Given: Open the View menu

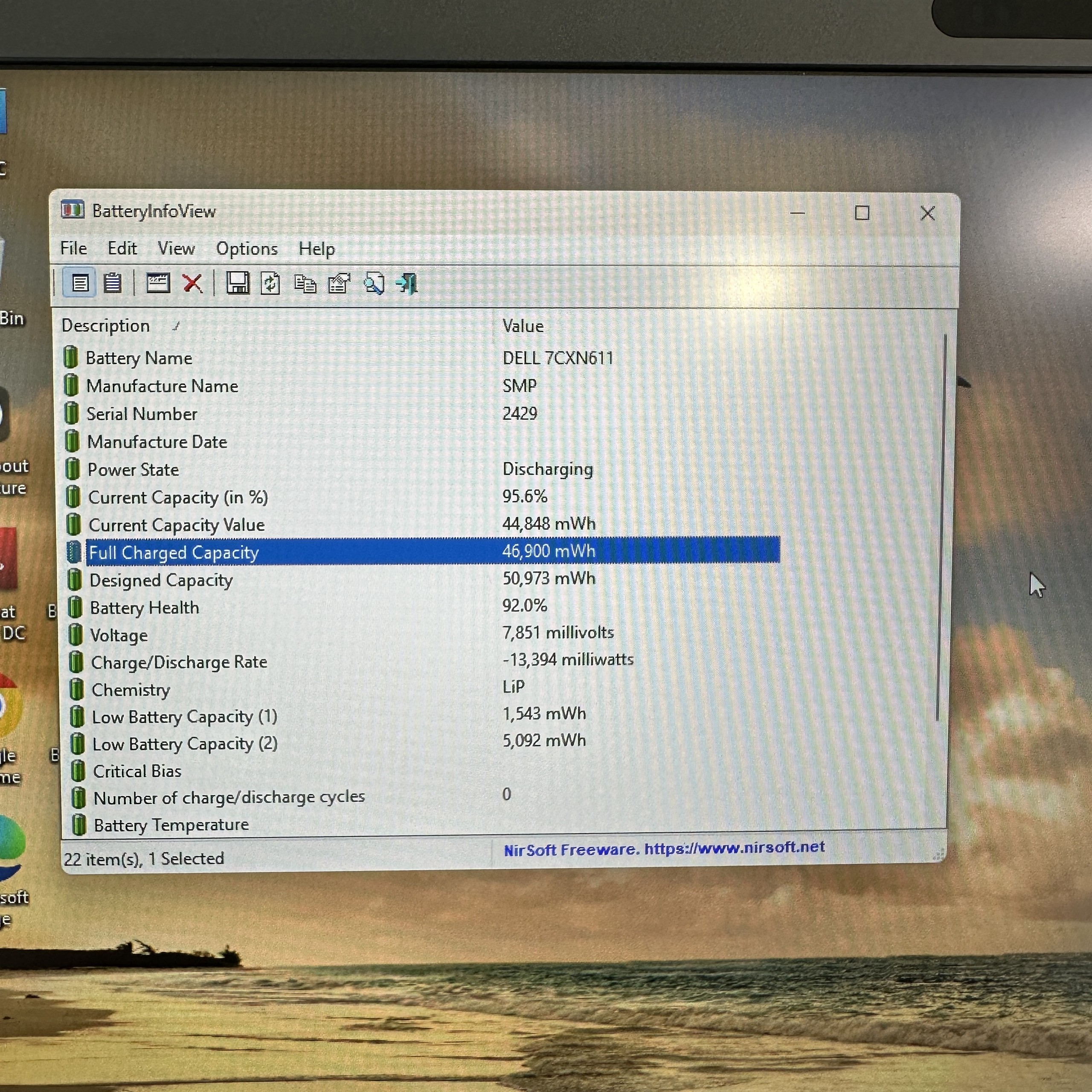Looking at the screenshot, I should [x=176, y=248].
